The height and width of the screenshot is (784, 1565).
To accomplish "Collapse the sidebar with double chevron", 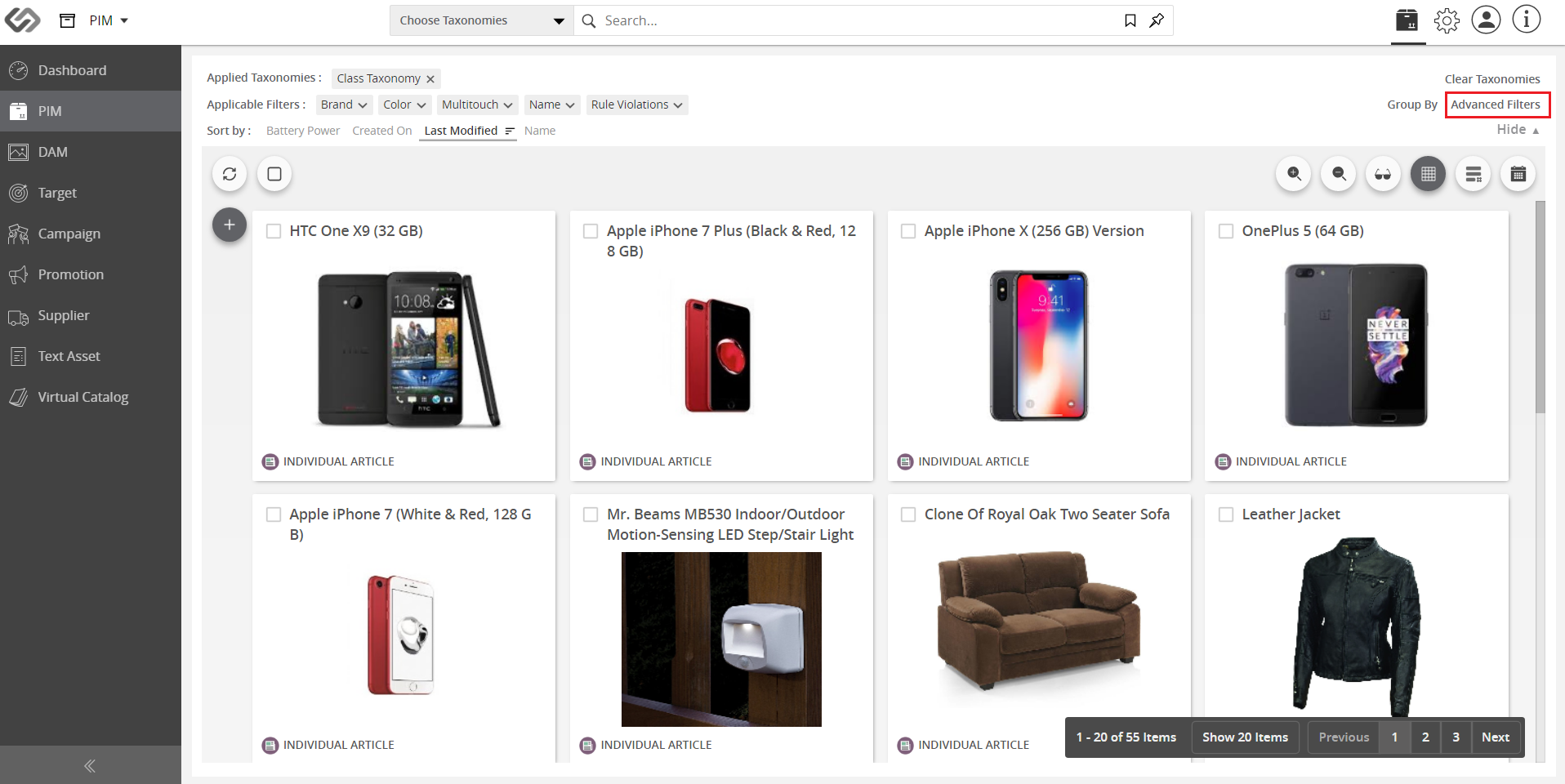I will coord(90,765).
